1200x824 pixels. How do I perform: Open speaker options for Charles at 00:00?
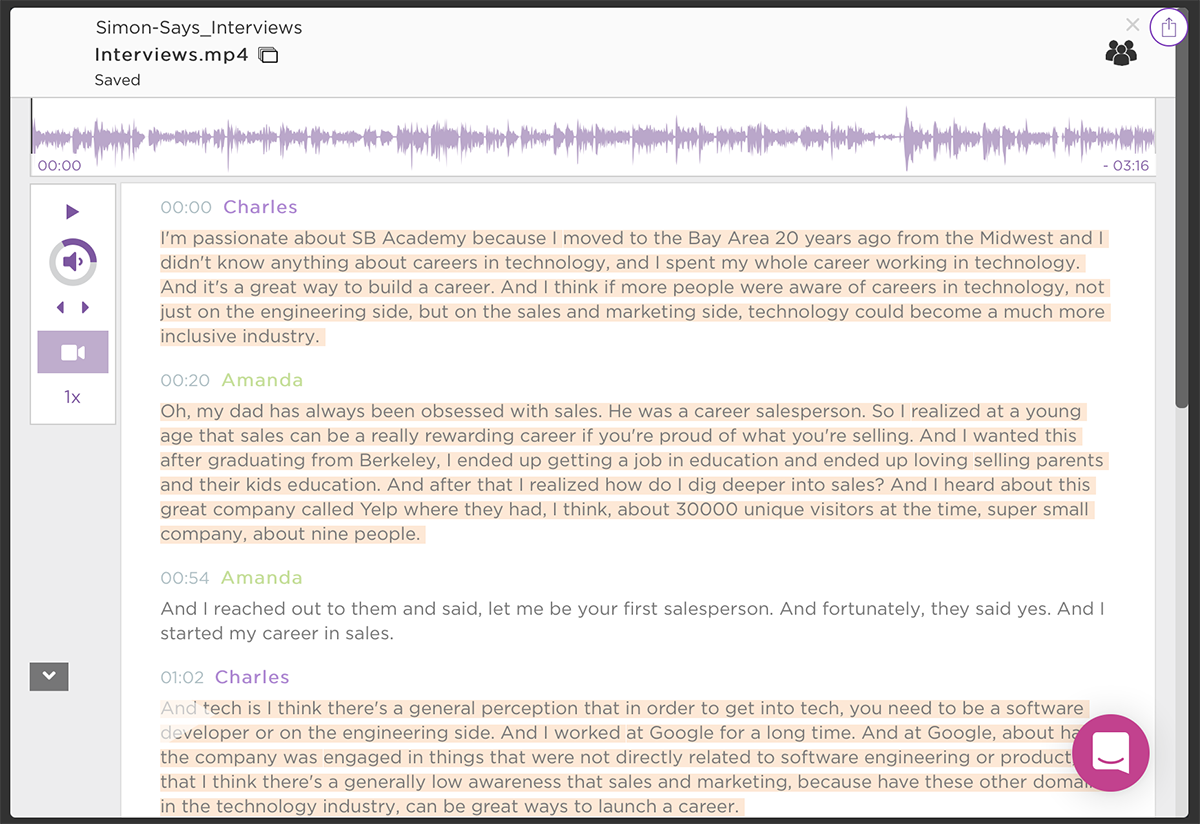click(x=260, y=207)
